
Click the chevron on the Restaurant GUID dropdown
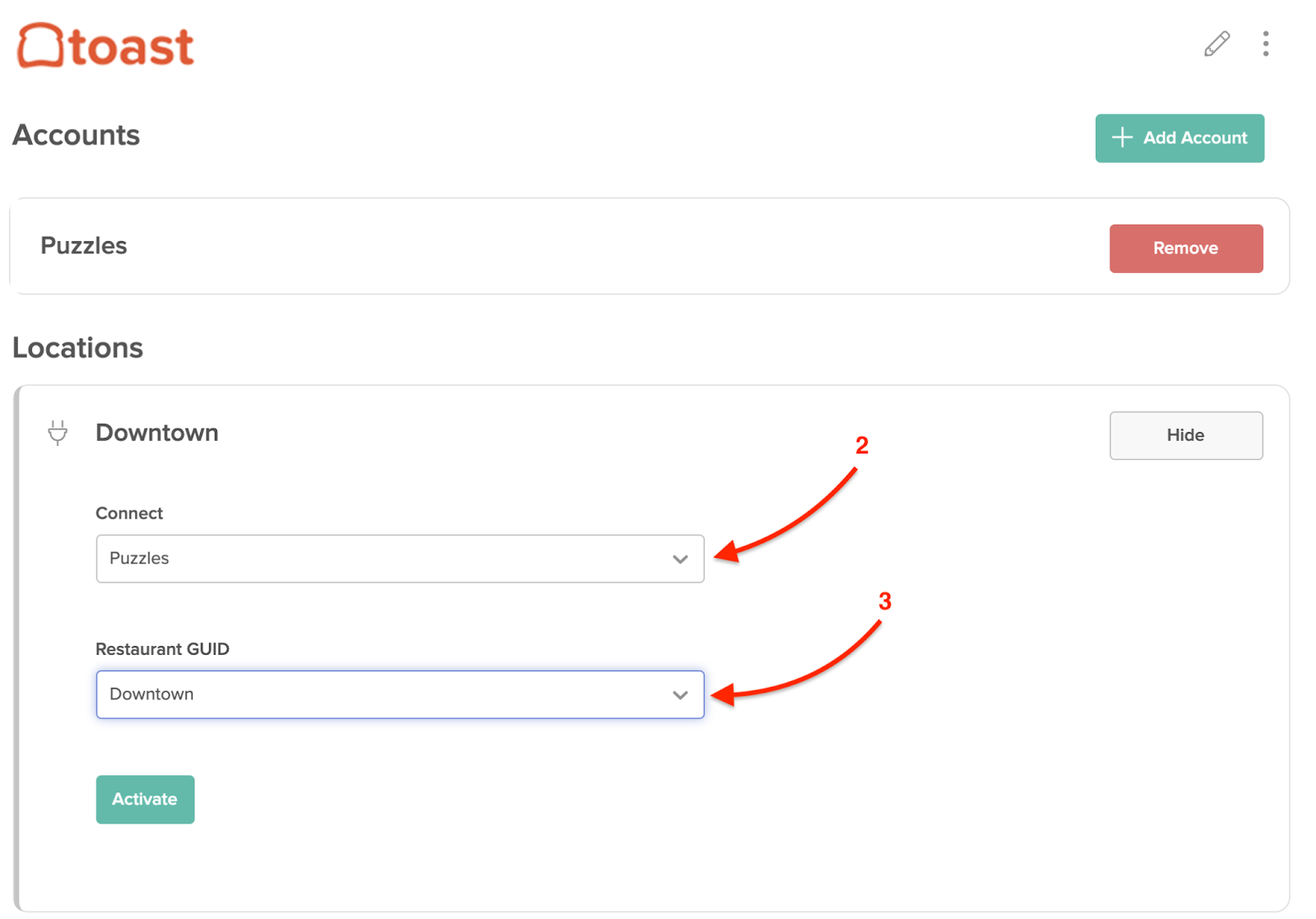(680, 694)
